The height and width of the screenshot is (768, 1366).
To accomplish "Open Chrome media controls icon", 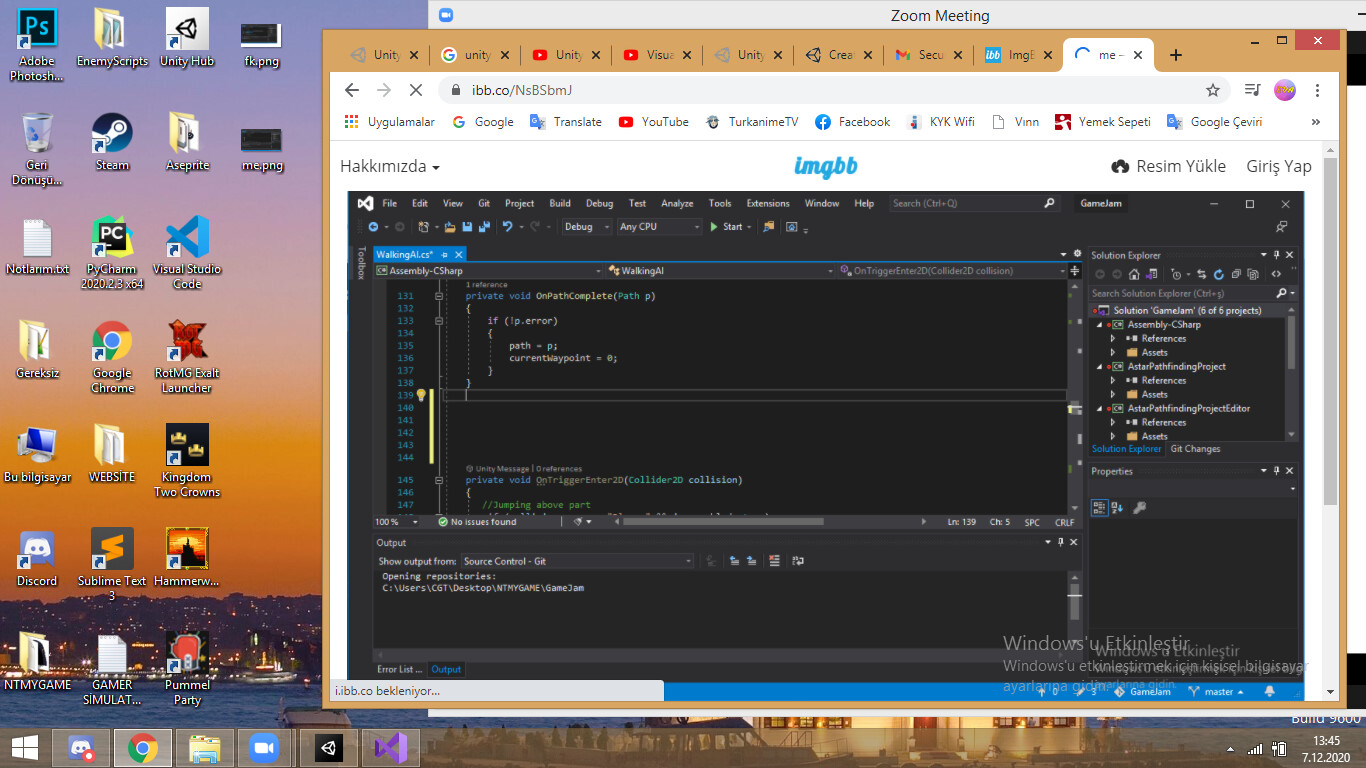I will pyautogui.click(x=1252, y=90).
